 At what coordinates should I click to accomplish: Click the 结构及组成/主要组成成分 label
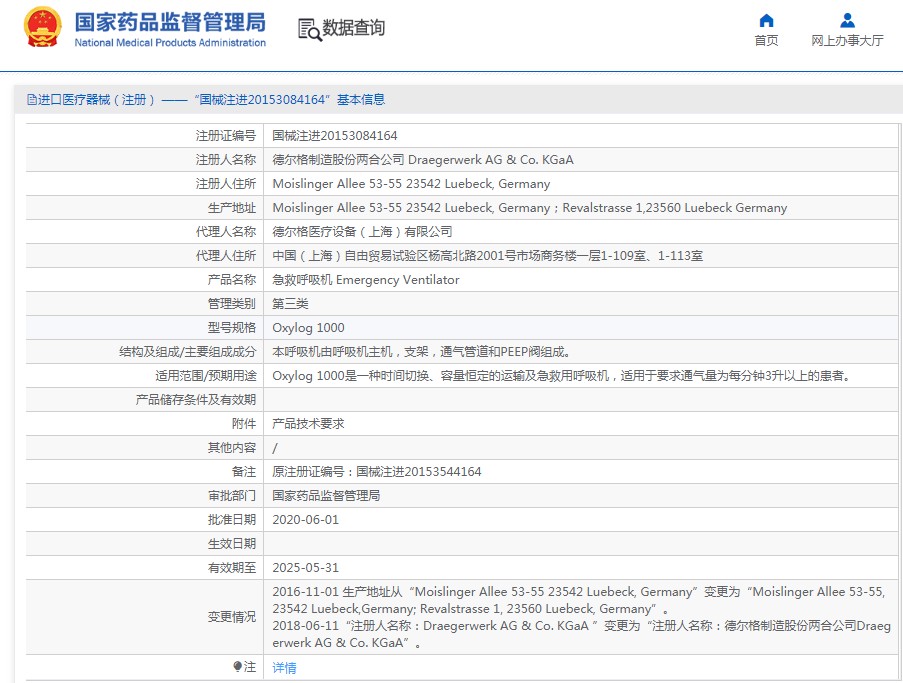point(187,352)
